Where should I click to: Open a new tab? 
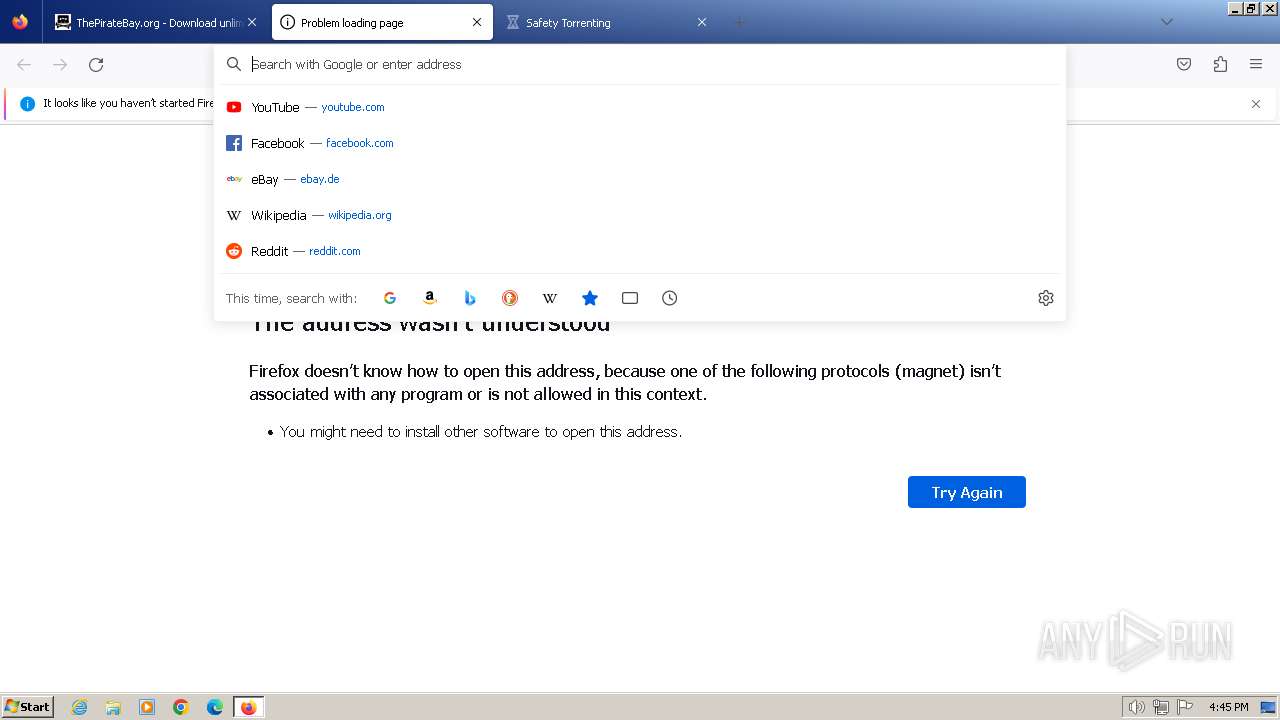[740, 22]
